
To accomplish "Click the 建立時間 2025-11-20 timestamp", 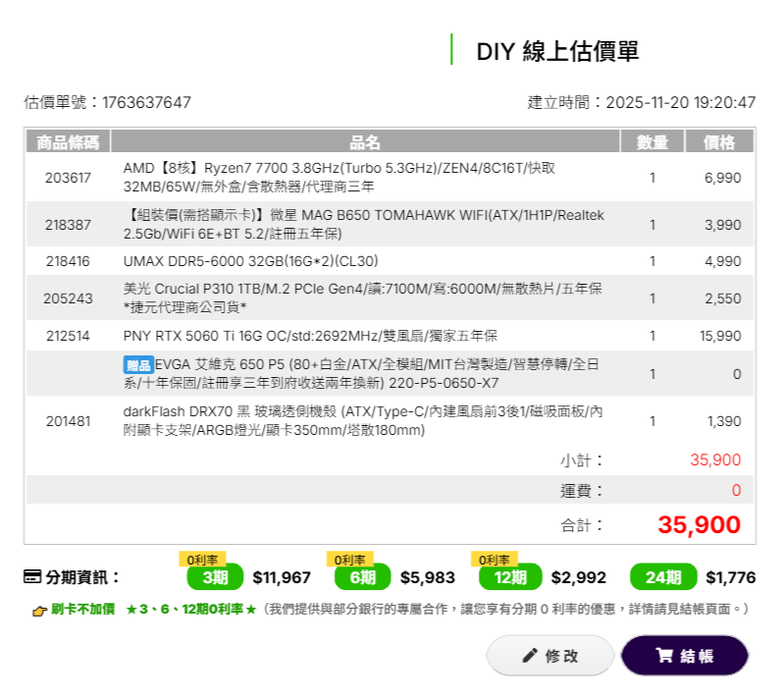I will pos(642,102).
